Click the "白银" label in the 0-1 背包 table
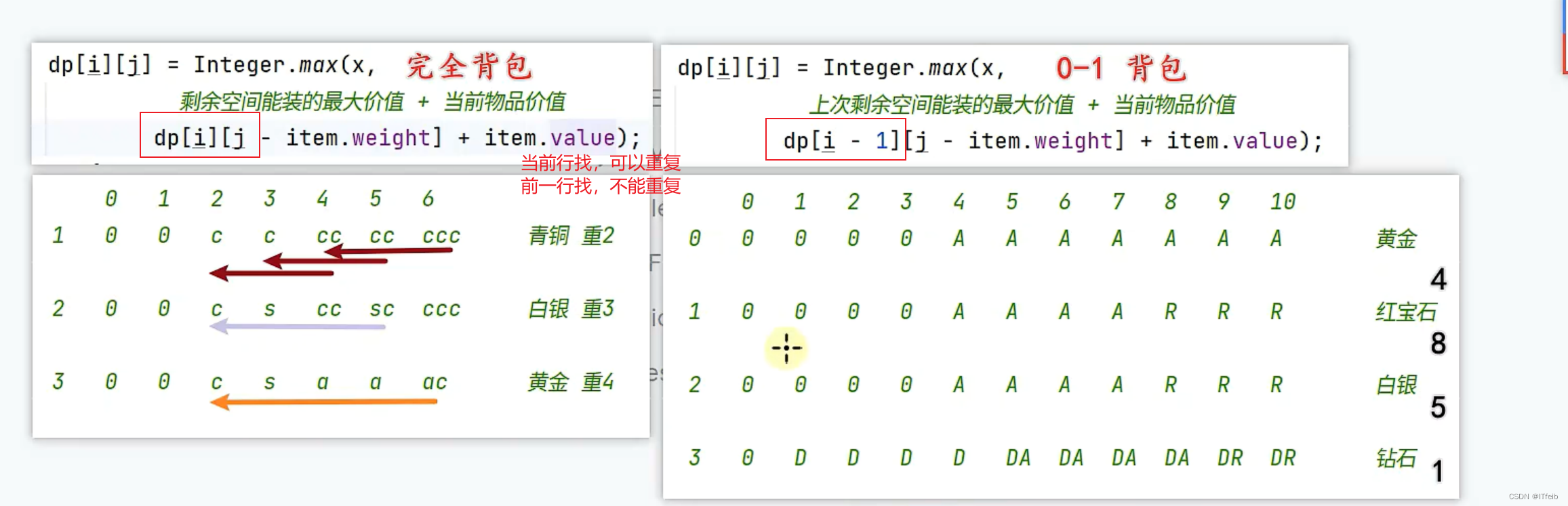The height and width of the screenshot is (506, 1568). point(1396,385)
